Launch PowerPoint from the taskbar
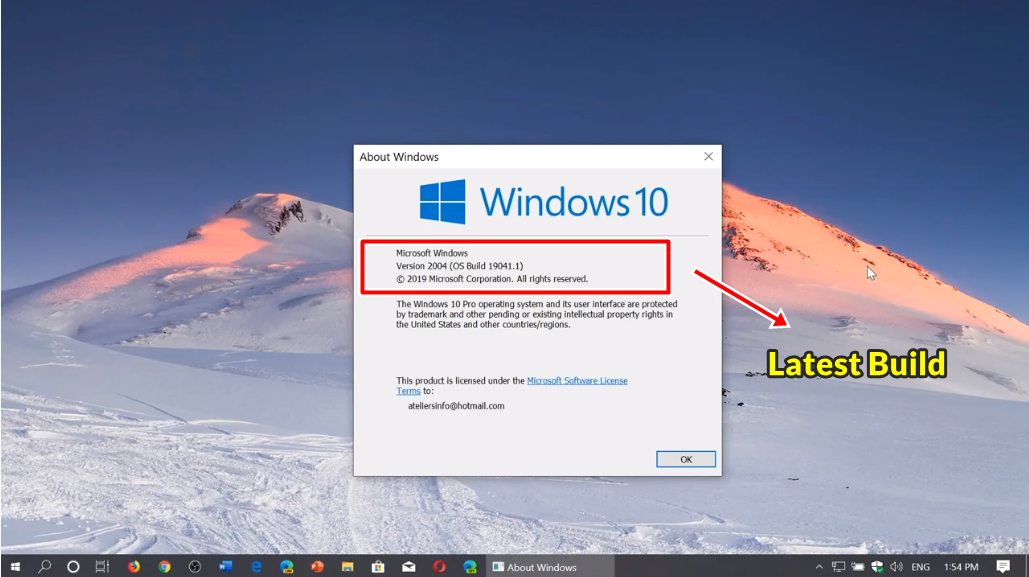This screenshot has width=1029, height=577. pos(317,566)
